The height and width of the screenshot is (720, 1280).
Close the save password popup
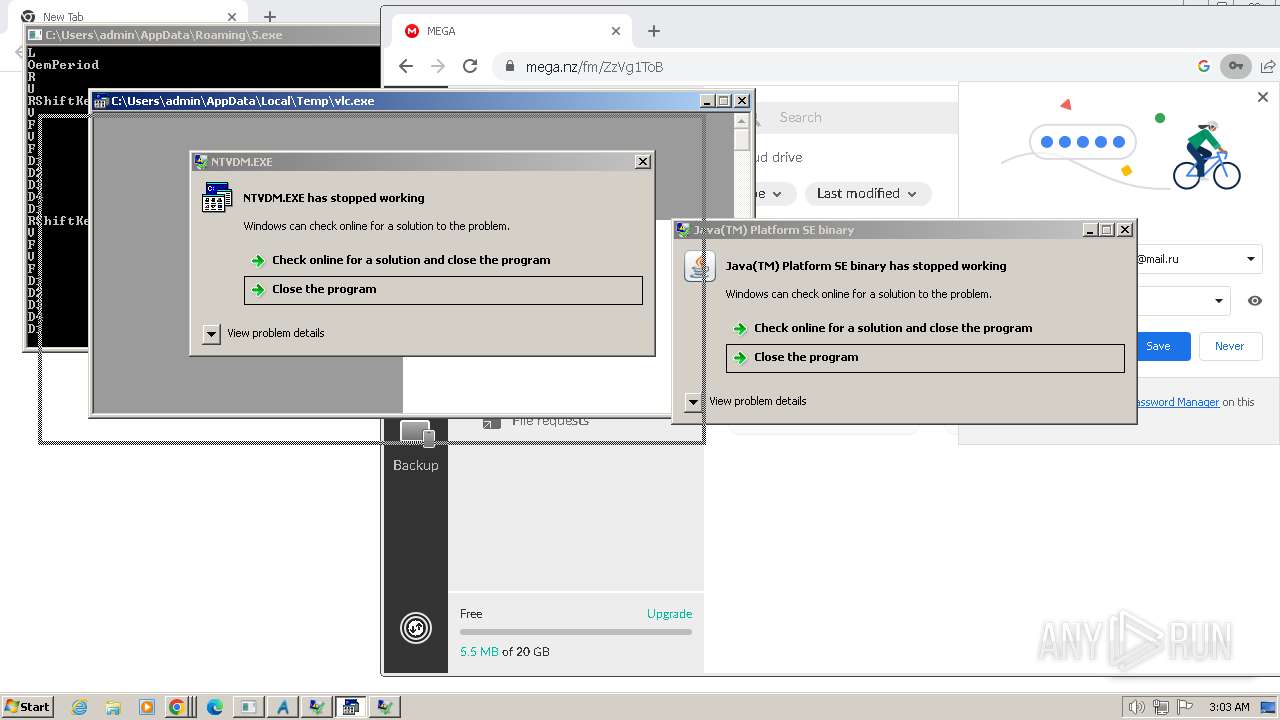(1262, 97)
